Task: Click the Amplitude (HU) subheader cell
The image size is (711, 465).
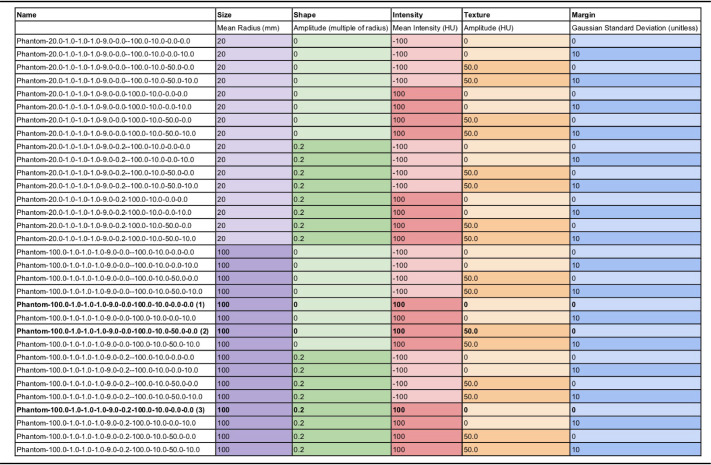Action: click(489, 29)
